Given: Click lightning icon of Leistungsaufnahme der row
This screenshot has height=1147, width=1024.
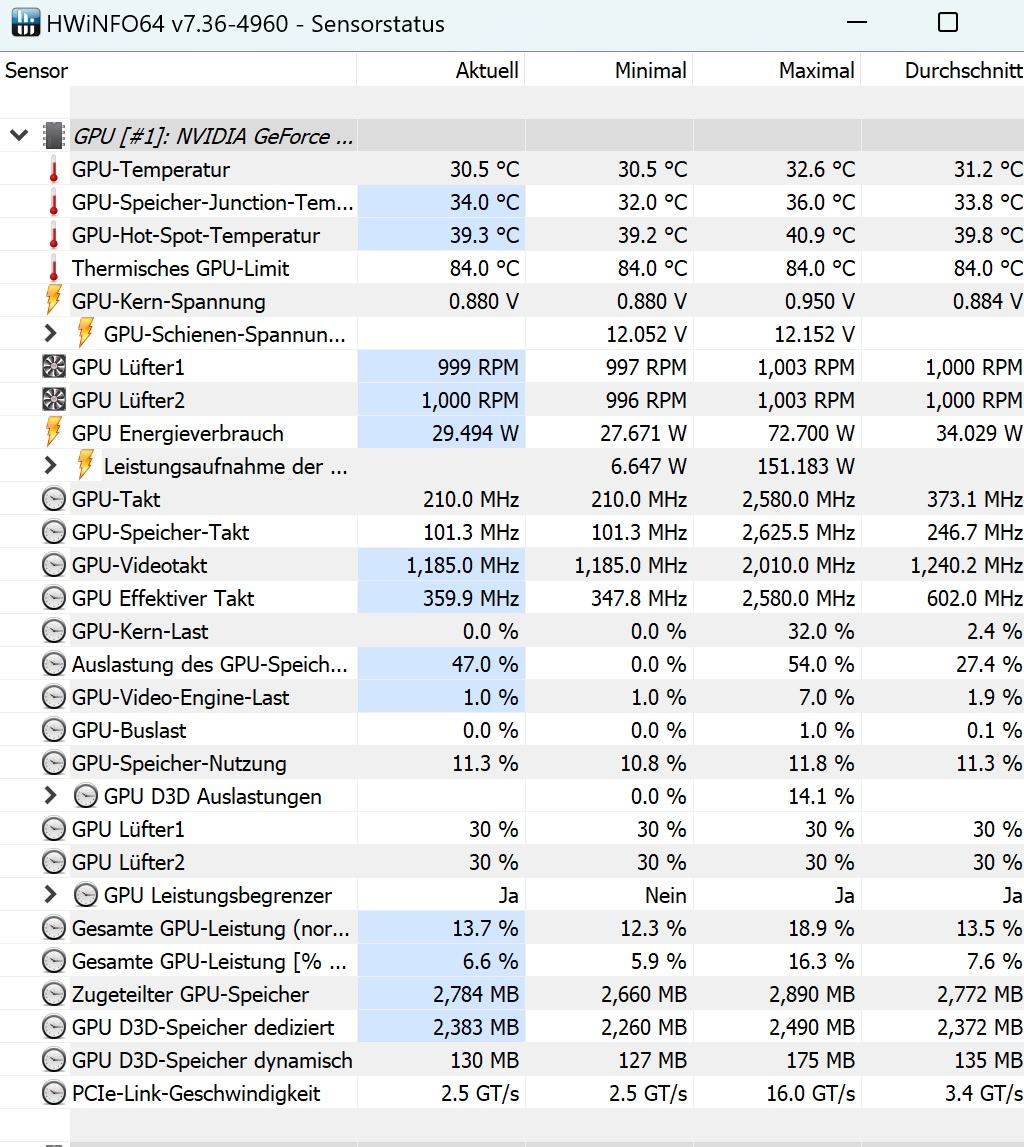Looking at the screenshot, I should pyautogui.click(x=86, y=465).
